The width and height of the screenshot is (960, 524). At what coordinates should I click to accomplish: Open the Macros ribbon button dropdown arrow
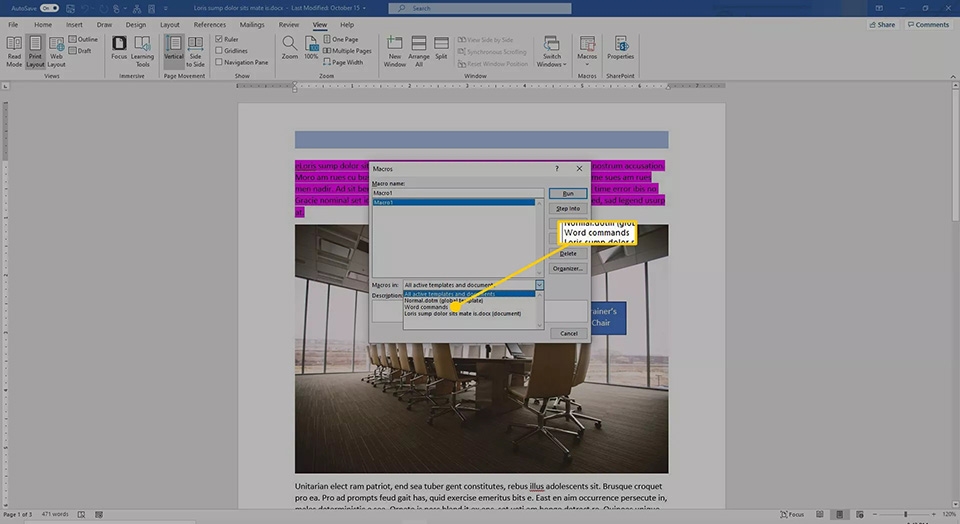tap(587, 64)
